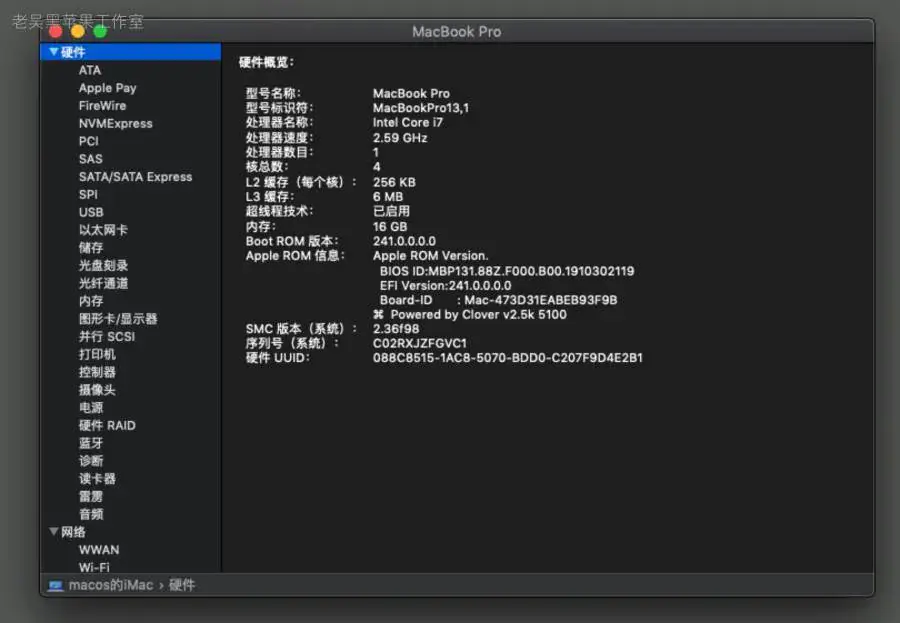Collapse the 网络 section triangle
Viewport: 900px width, 623px height.
tap(53, 532)
